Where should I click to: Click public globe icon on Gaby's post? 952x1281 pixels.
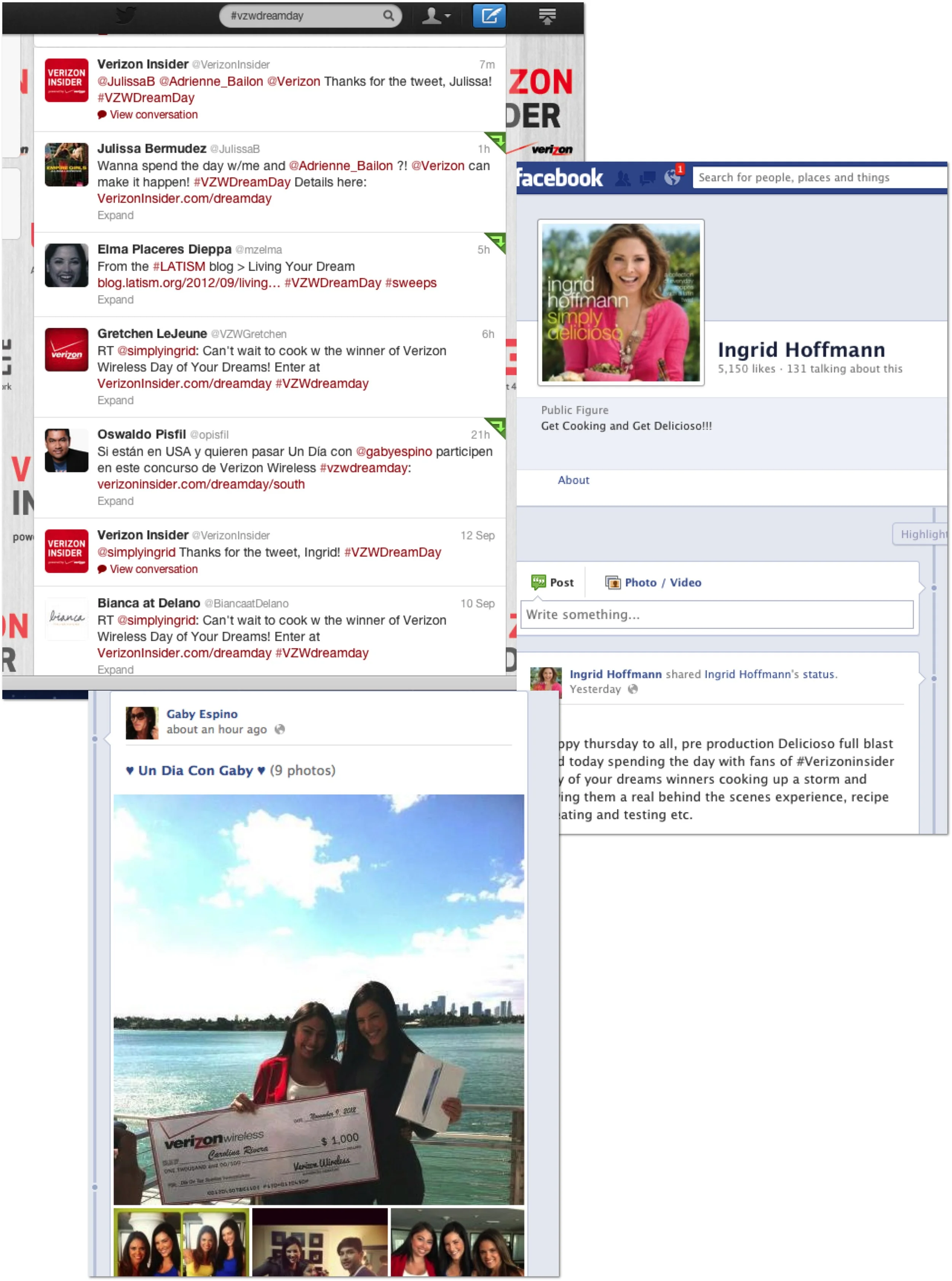tap(280, 730)
